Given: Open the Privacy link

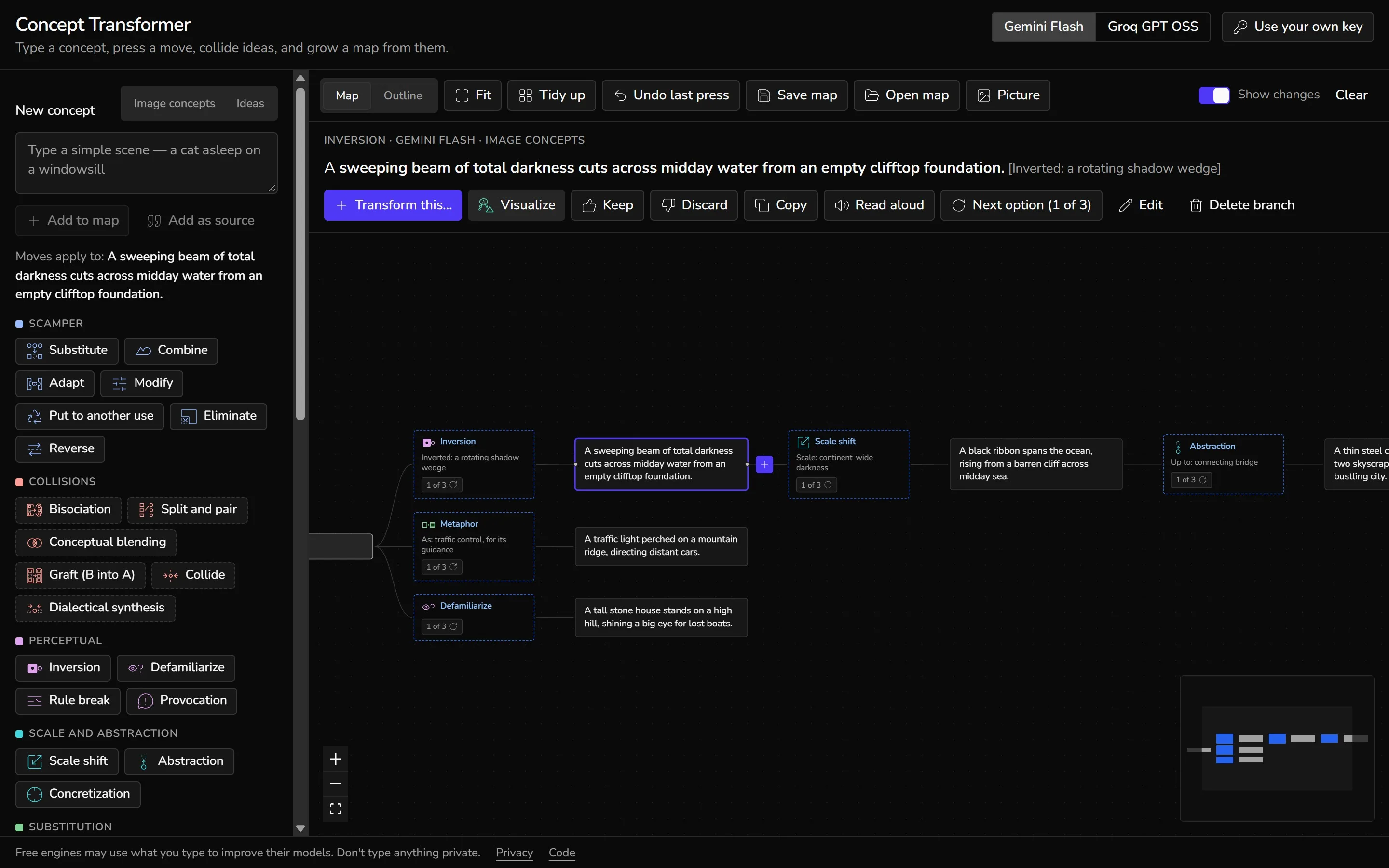Looking at the screenshot, I should click(x=514, y=853).
